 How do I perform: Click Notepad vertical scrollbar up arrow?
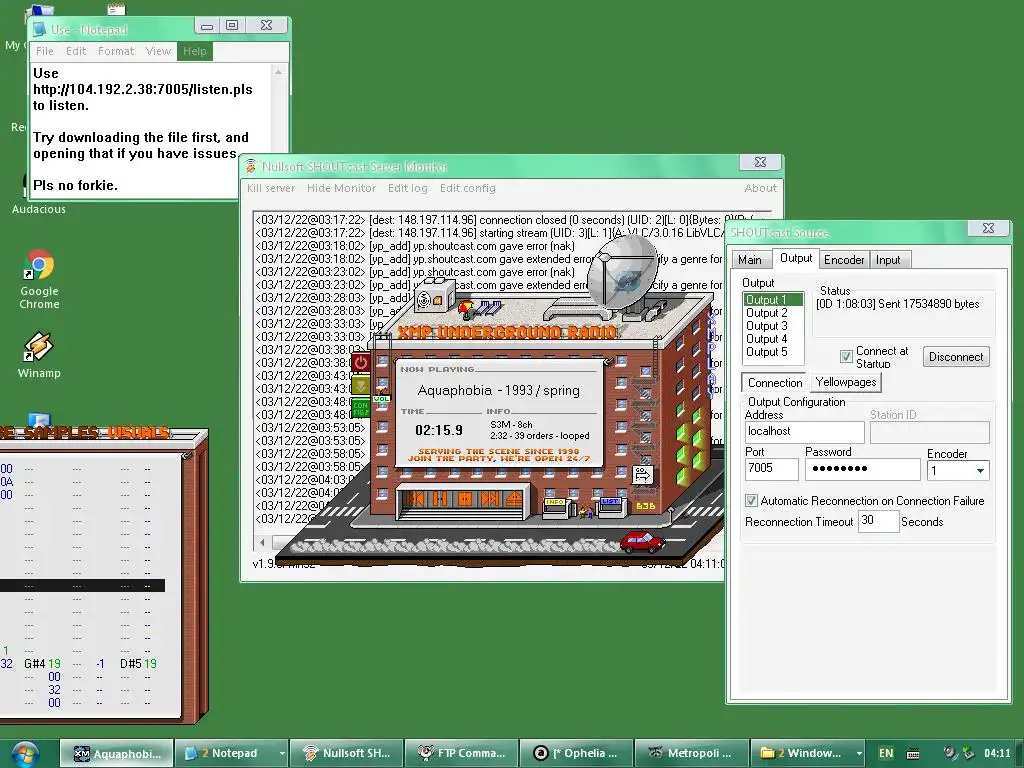tap(279, 72)
